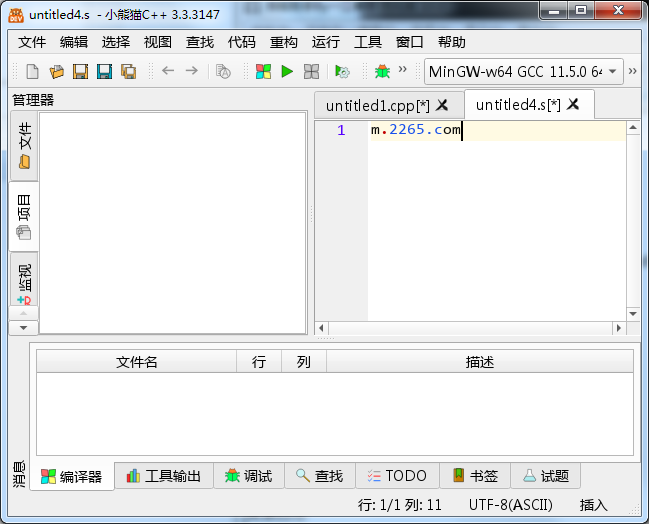Click the 管理器 panel title

(33, 100)
